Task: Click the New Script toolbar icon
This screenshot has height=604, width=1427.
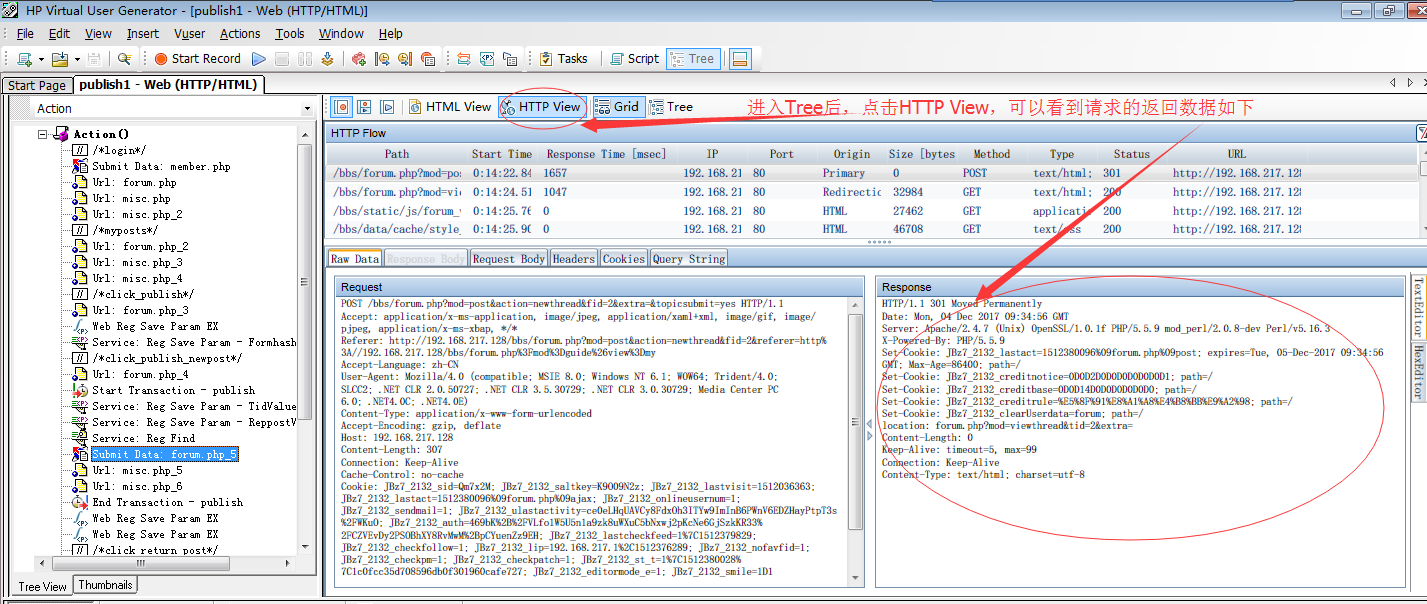Action: tap(23, 59)
